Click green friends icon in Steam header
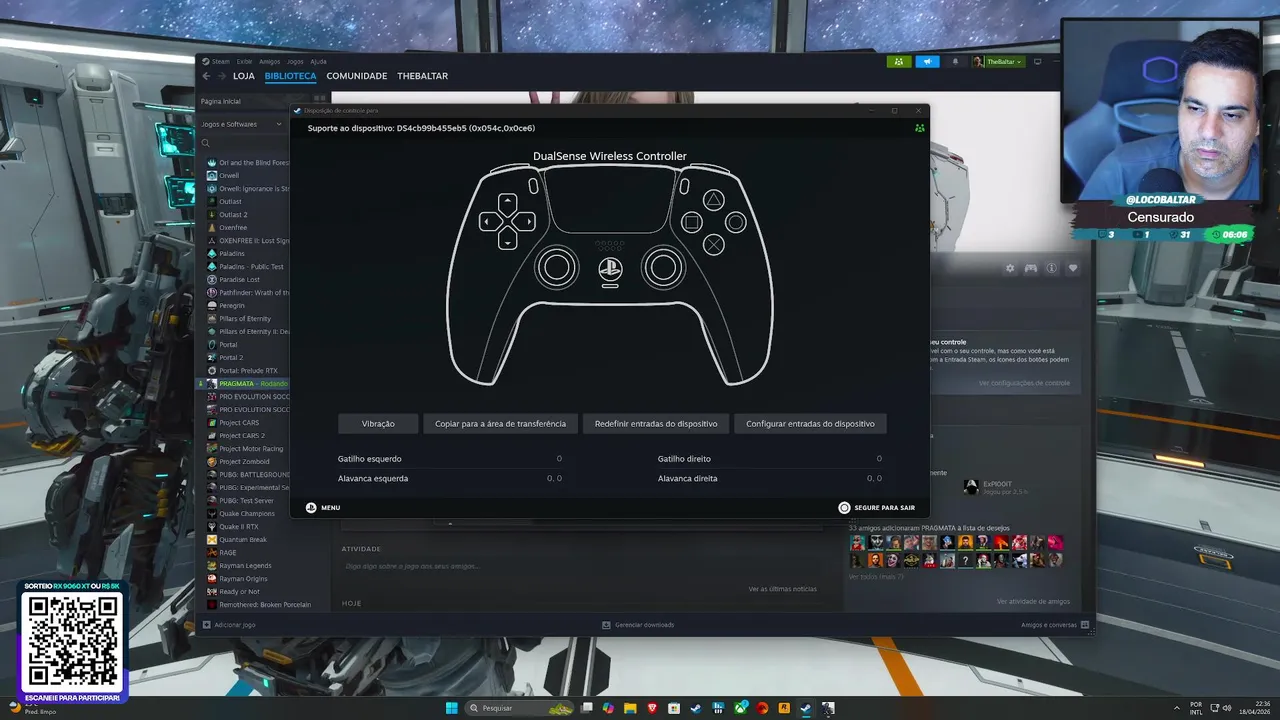 coord(899,62)
